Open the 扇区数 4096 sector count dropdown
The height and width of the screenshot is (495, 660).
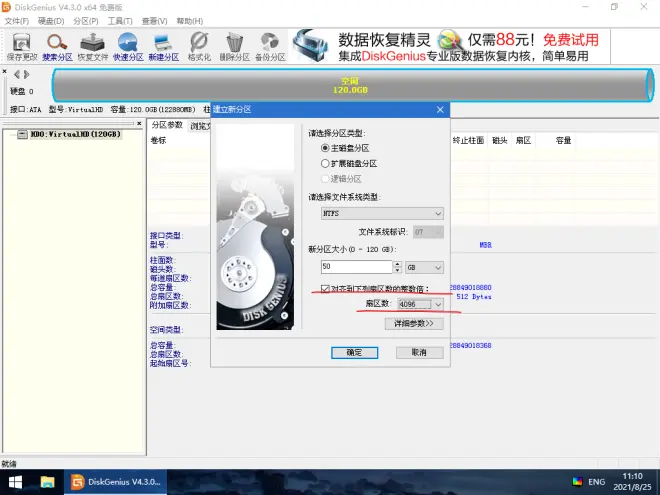(x=420, y=304)
